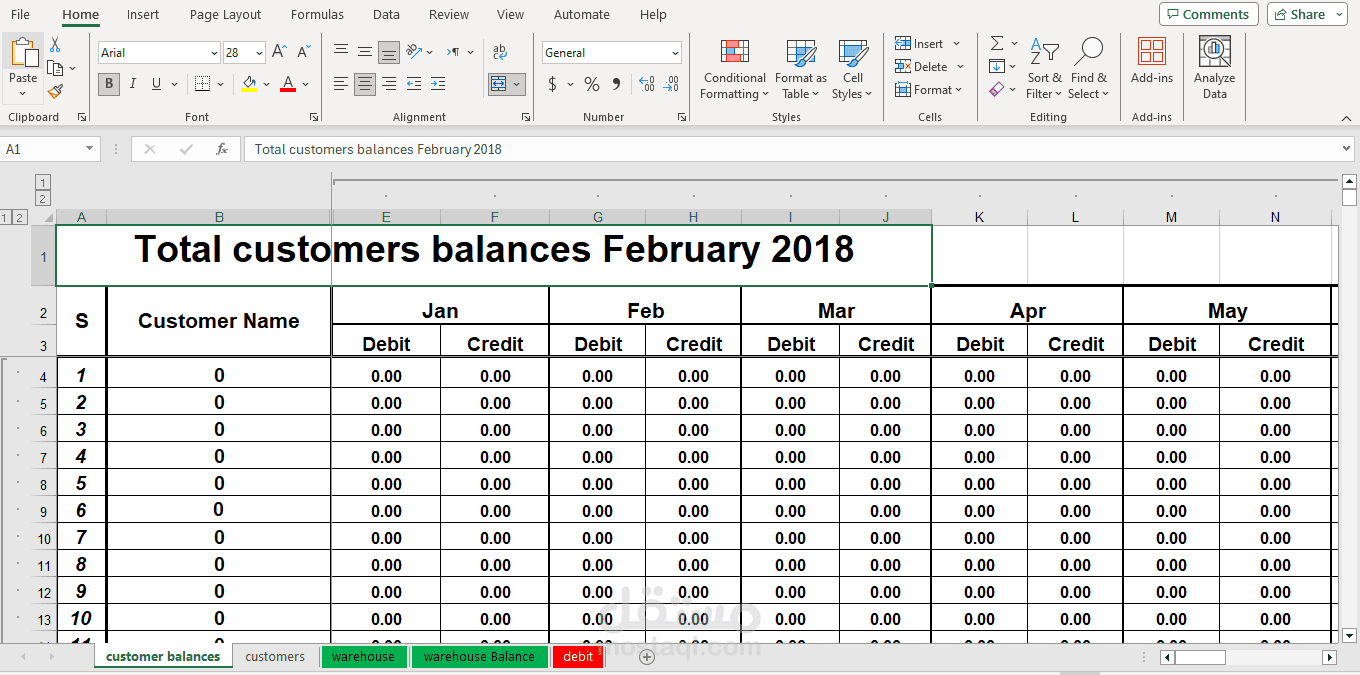Open the Sort & Filter tool
Screen dimensions: 1360x675
(x=1044, y=68)
